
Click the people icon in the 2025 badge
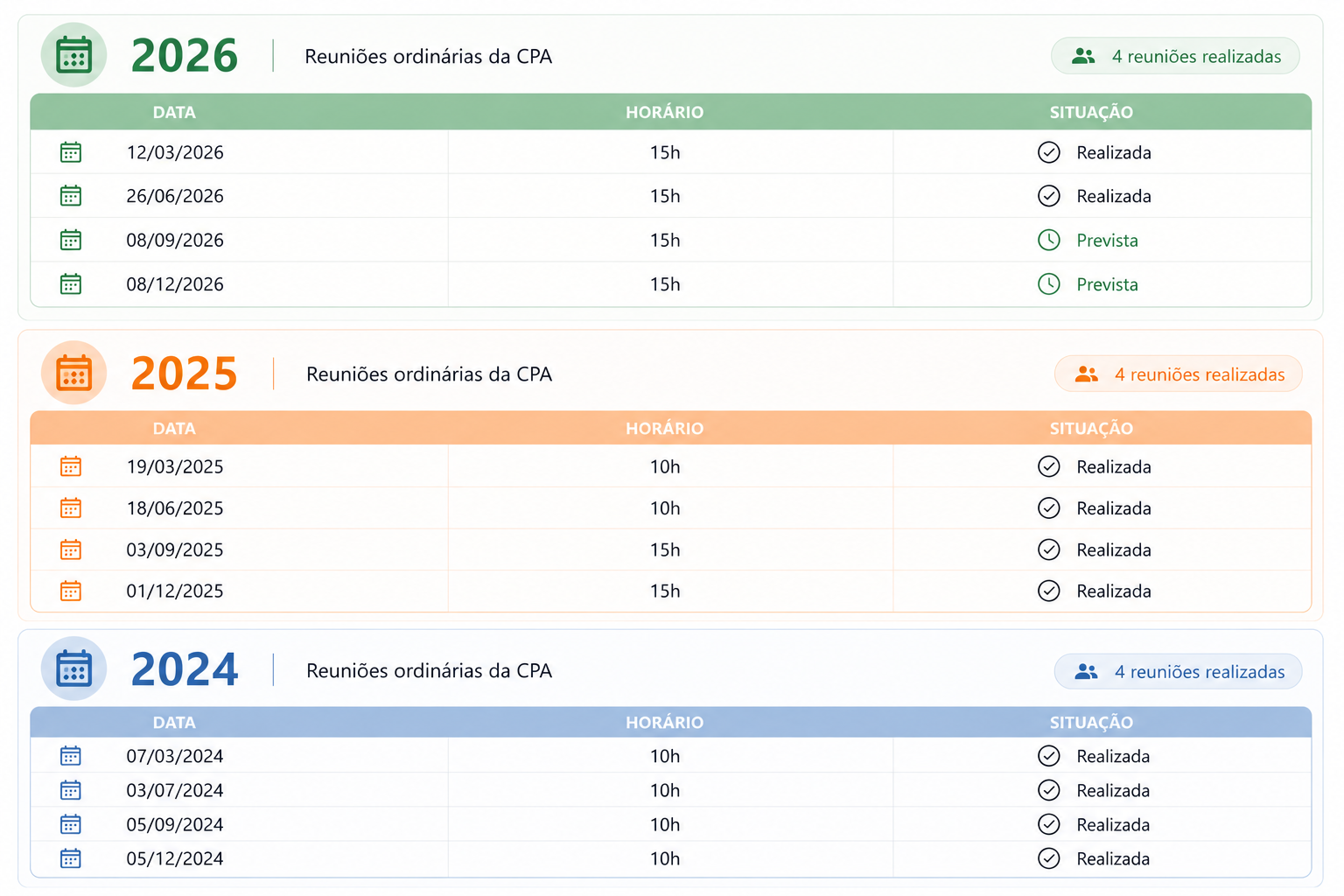click(x=1087, y=374)
